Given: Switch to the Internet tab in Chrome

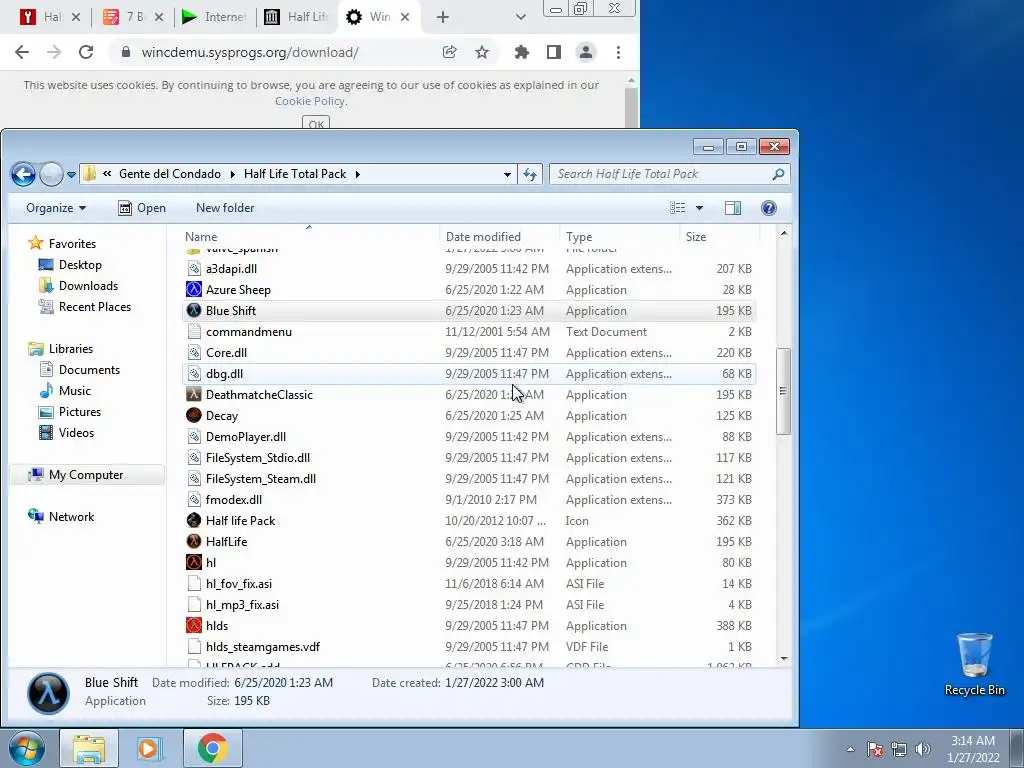Looking at the screenshot, I should click(214, 17).
